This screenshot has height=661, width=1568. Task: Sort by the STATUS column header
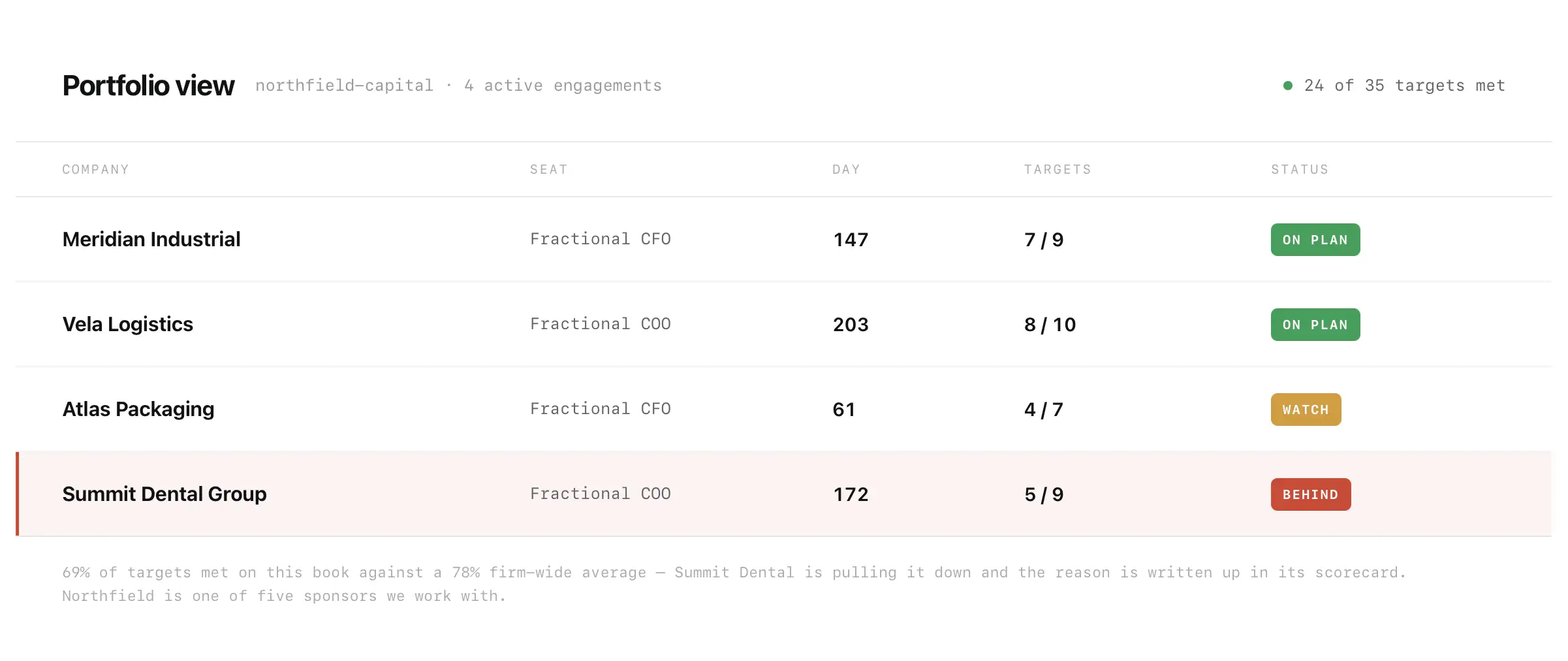[1300, 169]
